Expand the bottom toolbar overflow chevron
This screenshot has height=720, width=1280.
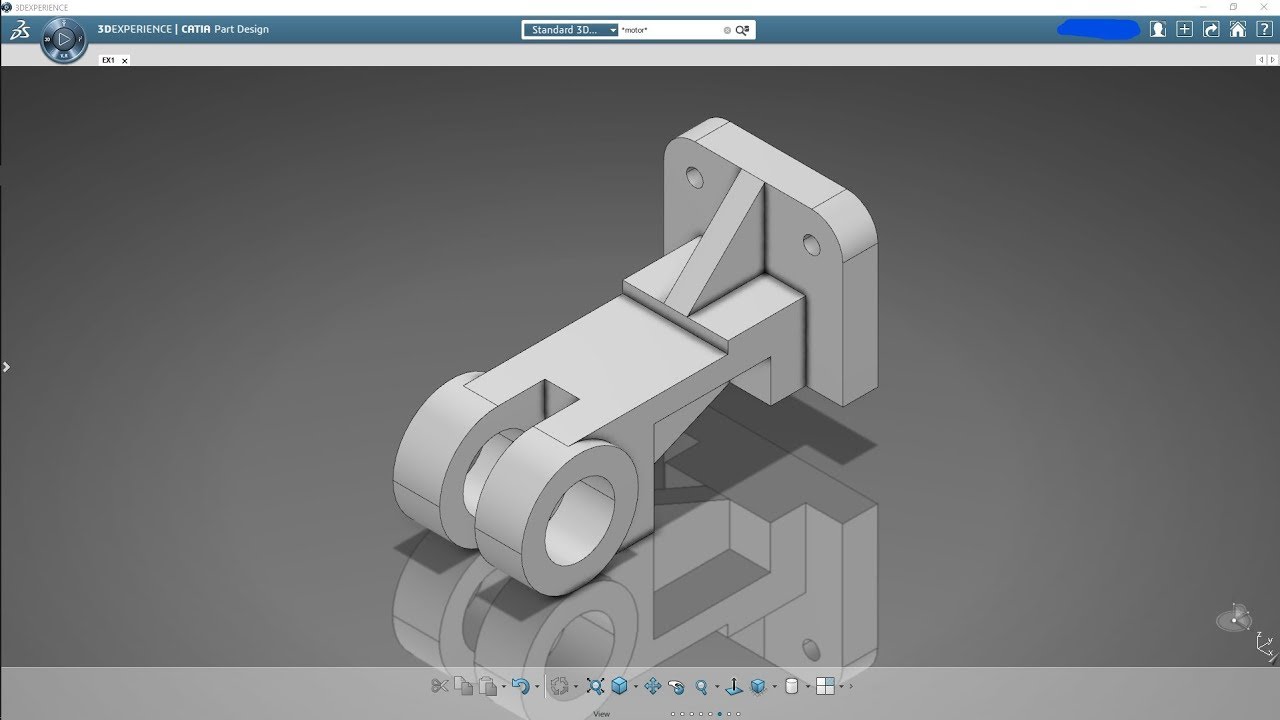coord(851,686)
